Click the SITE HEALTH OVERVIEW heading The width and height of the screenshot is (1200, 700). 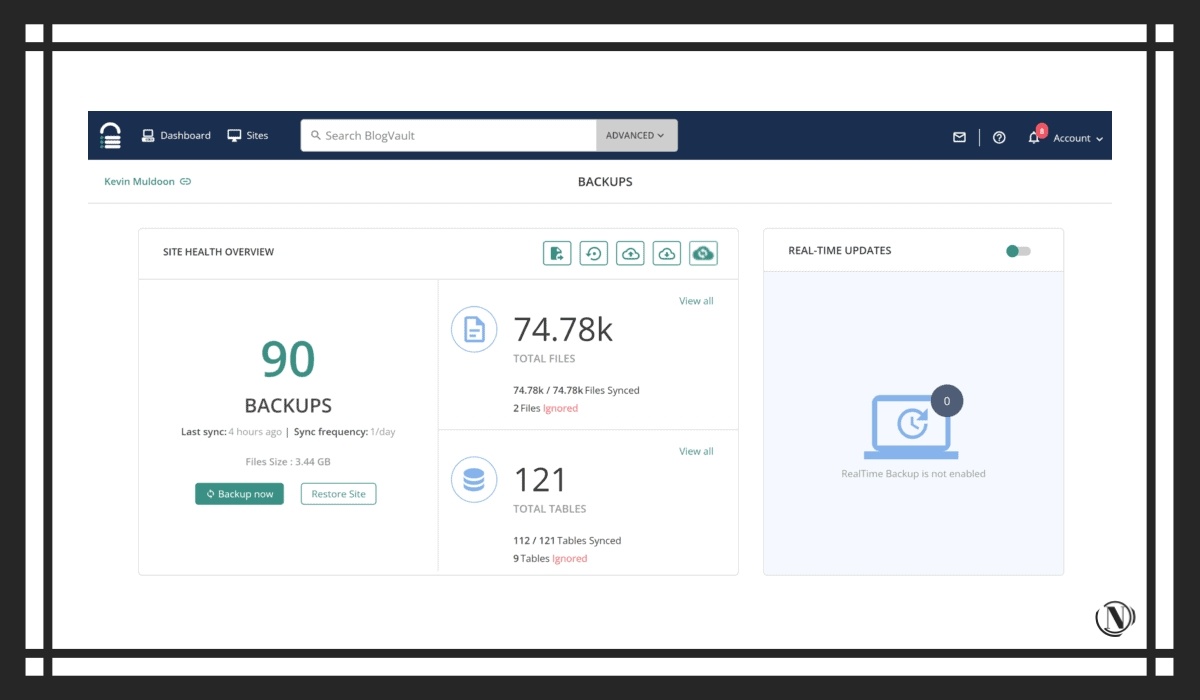tap(218, 252)
